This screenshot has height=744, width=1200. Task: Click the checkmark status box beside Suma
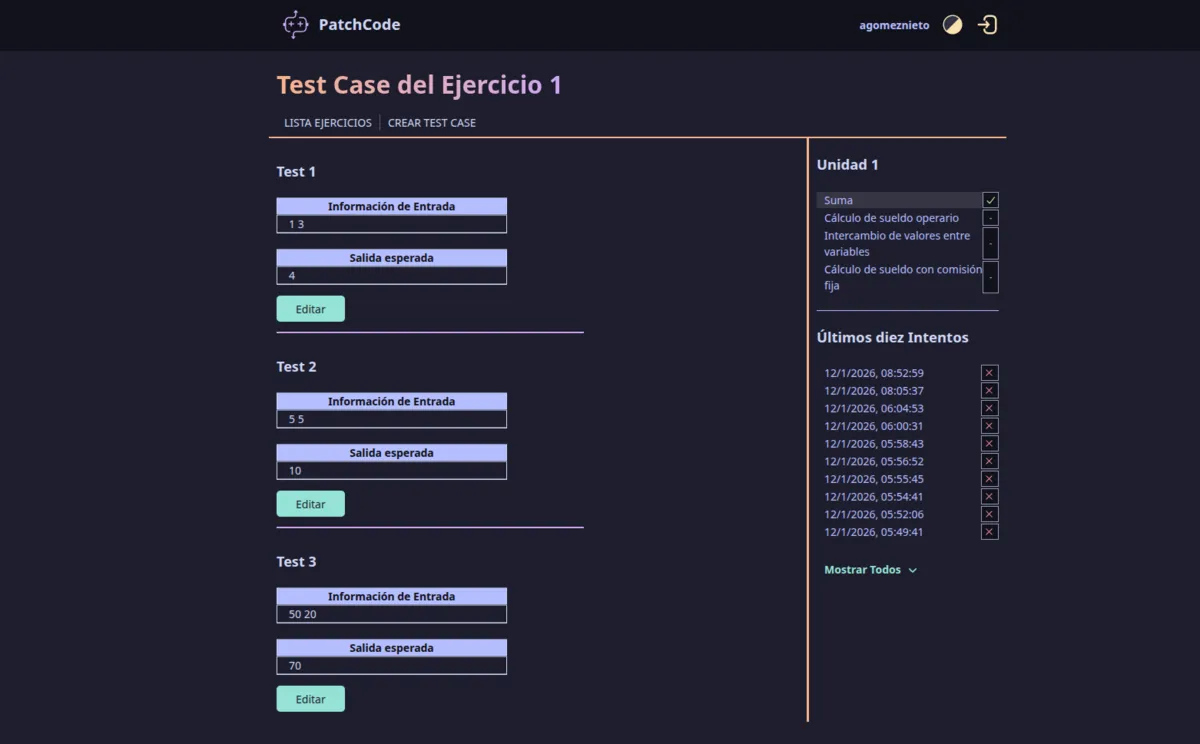tap(990, 200)
